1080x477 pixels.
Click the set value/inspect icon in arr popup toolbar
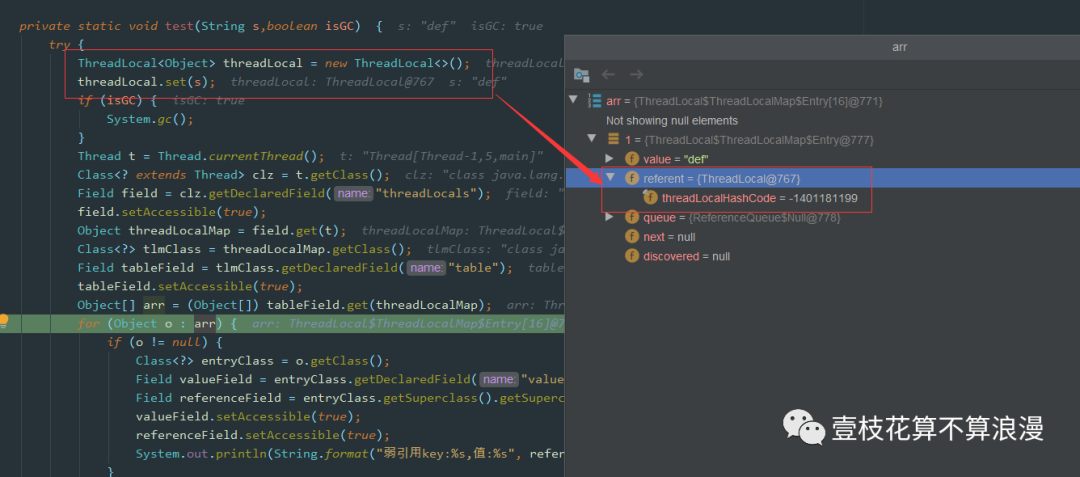point(581,75)
